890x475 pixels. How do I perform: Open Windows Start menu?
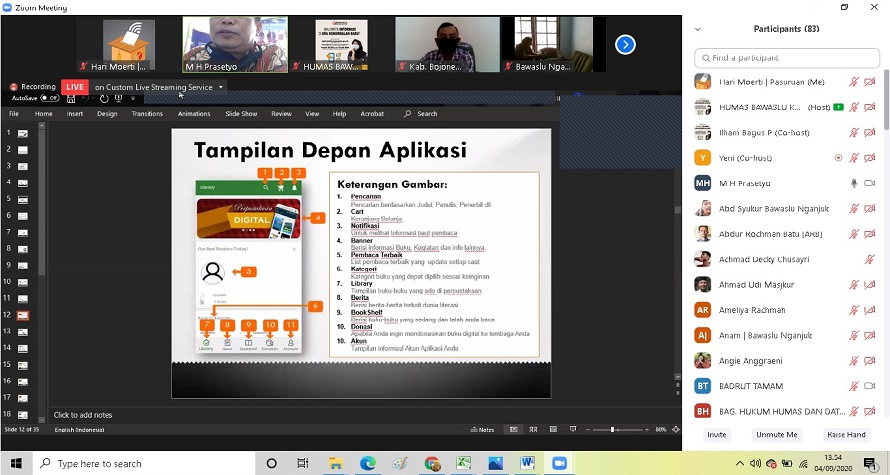coord(17,463)
